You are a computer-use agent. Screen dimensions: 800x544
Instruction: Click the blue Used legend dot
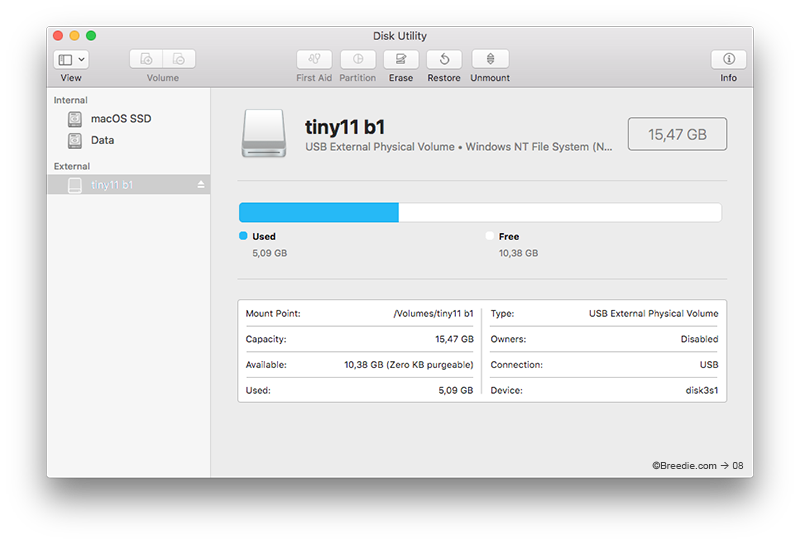click(243, 236)
